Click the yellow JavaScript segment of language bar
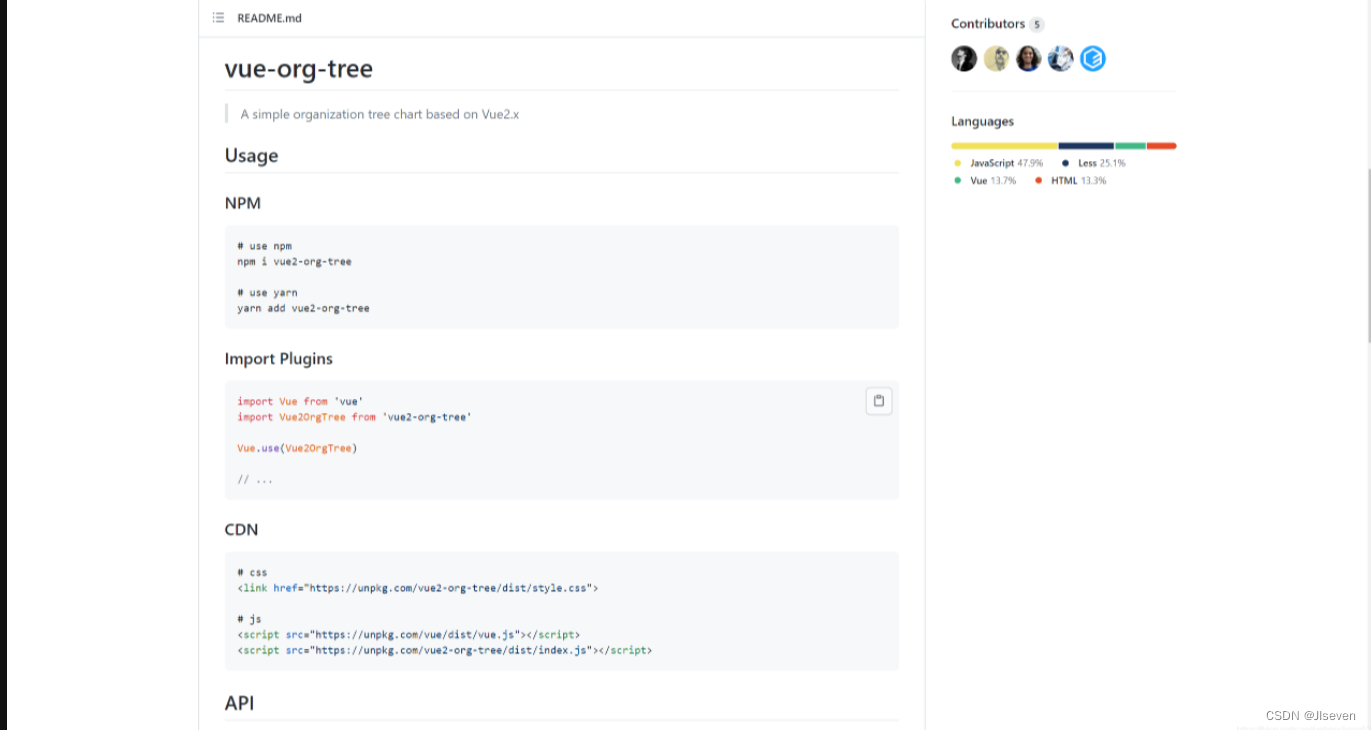 click(x=1004, y=146)
